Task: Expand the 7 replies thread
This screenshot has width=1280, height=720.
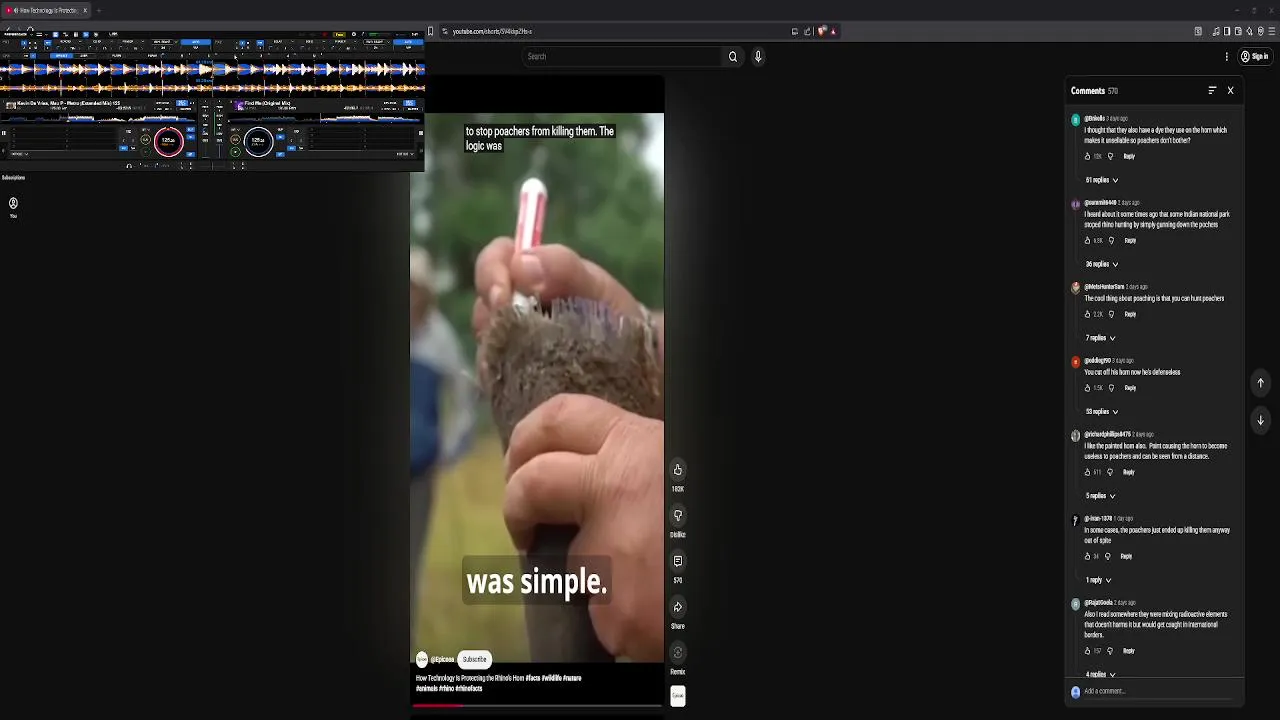Action: (x=1100, y=338)
